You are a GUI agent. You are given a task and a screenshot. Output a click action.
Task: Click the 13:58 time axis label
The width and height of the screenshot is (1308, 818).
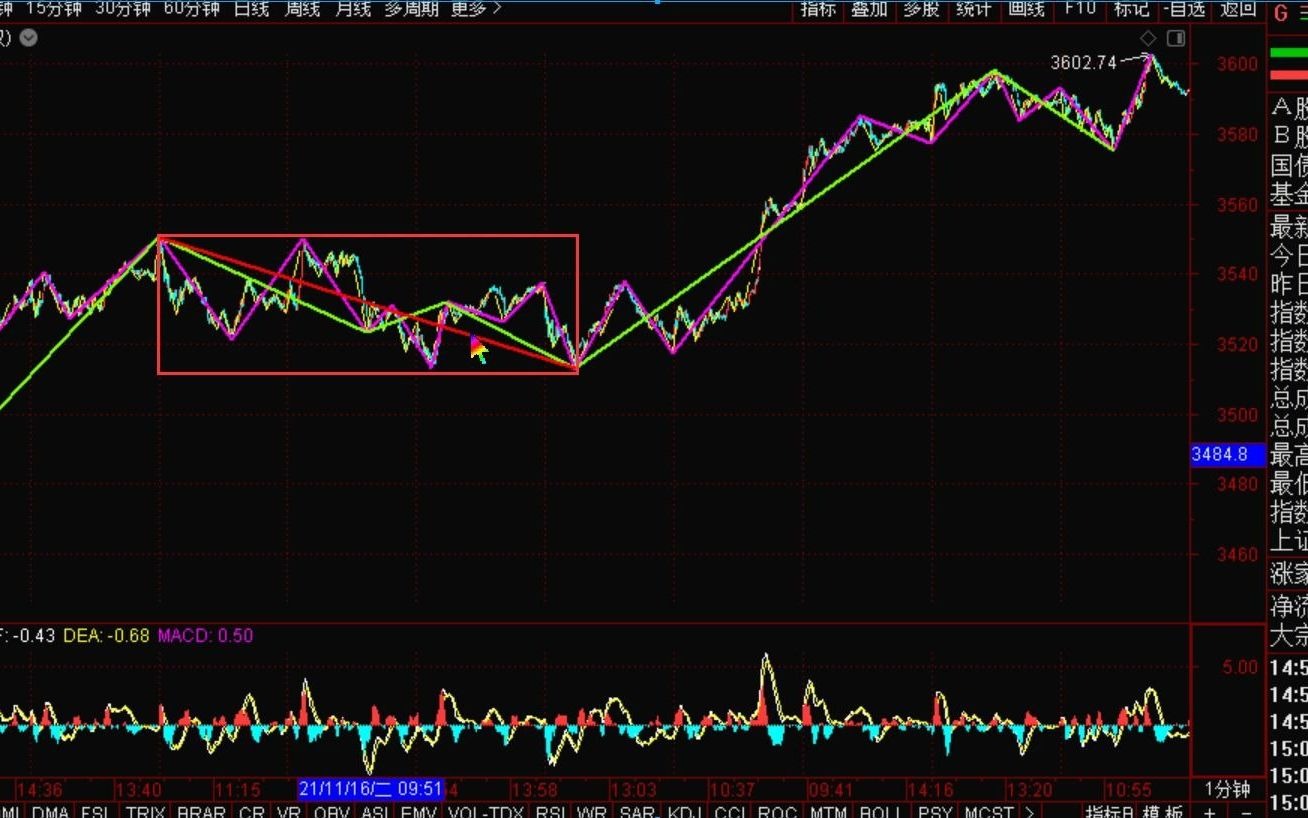click(x=535, y=789)
